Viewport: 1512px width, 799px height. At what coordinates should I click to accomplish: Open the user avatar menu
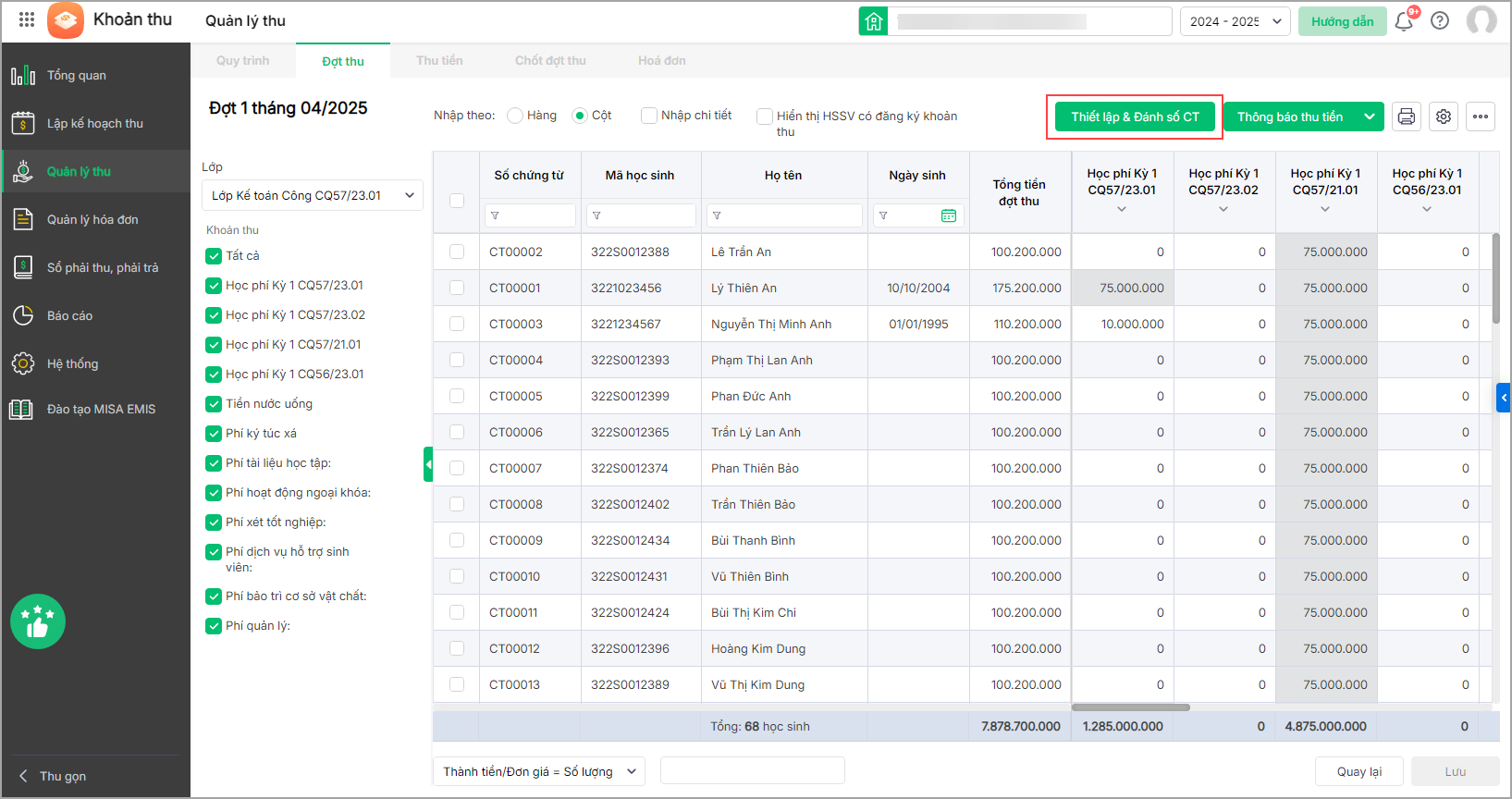pyautogui.click(x=1481, y=20)
